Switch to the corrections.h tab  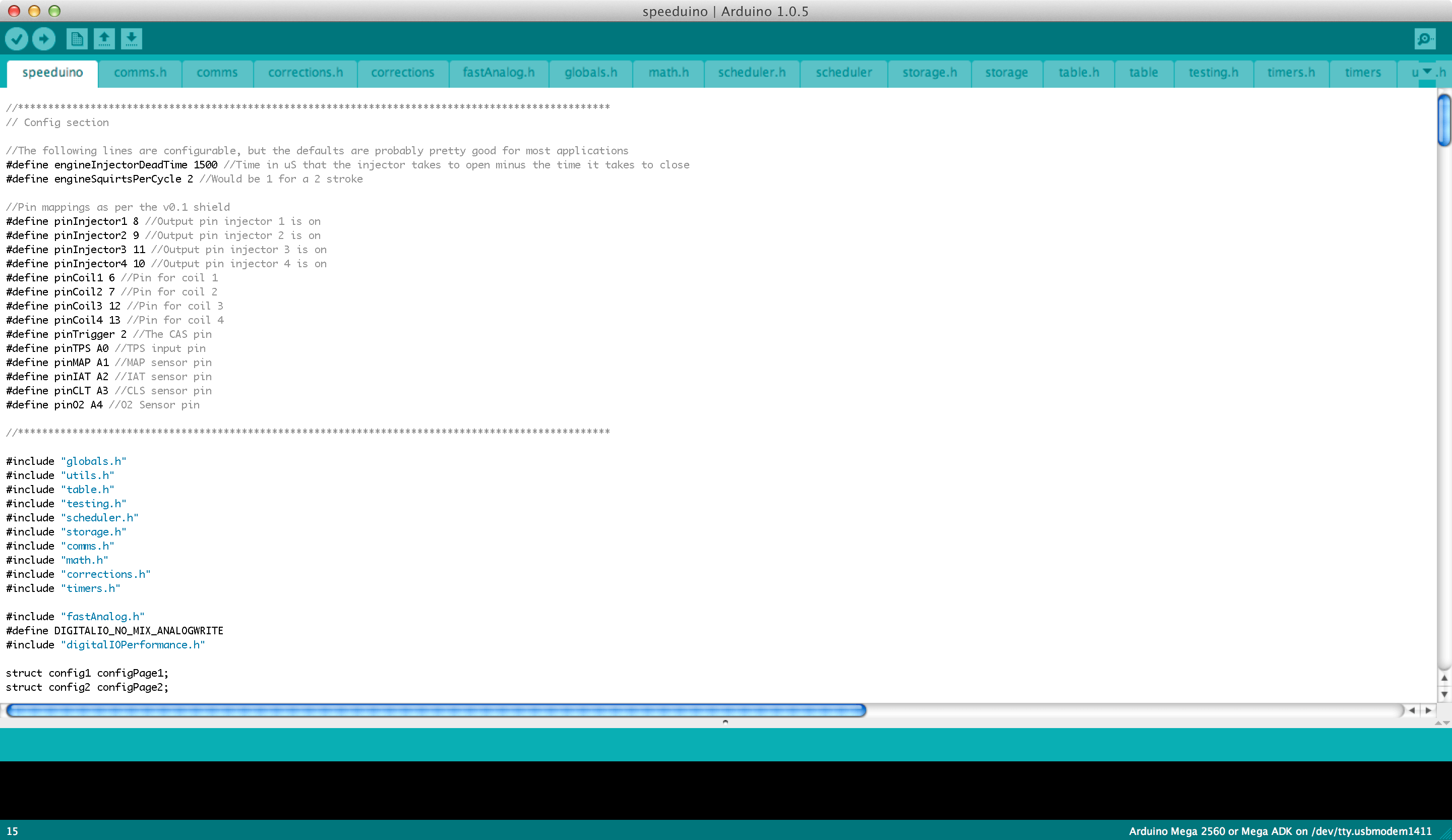tap(306, 72)
